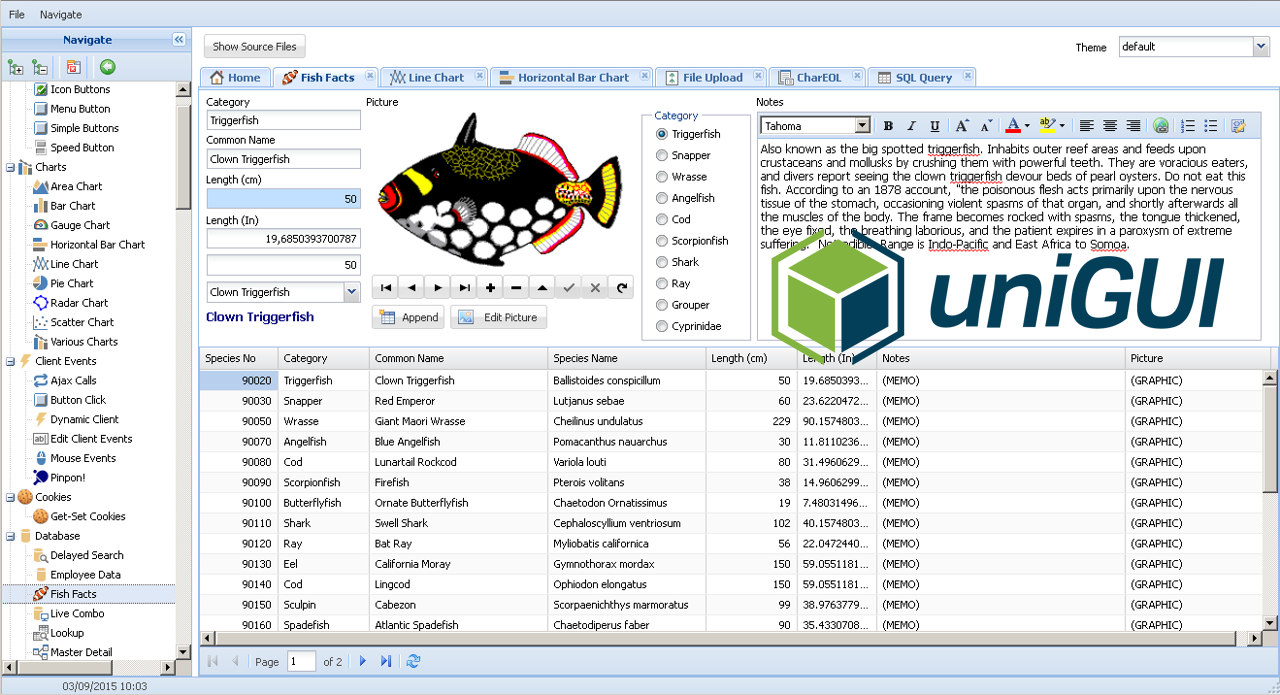Image resolution: width=1280 pixels, height=695 pixels.
Task: Click the bullet list icon in Notes toolbar
Action: click(1211, 125)
